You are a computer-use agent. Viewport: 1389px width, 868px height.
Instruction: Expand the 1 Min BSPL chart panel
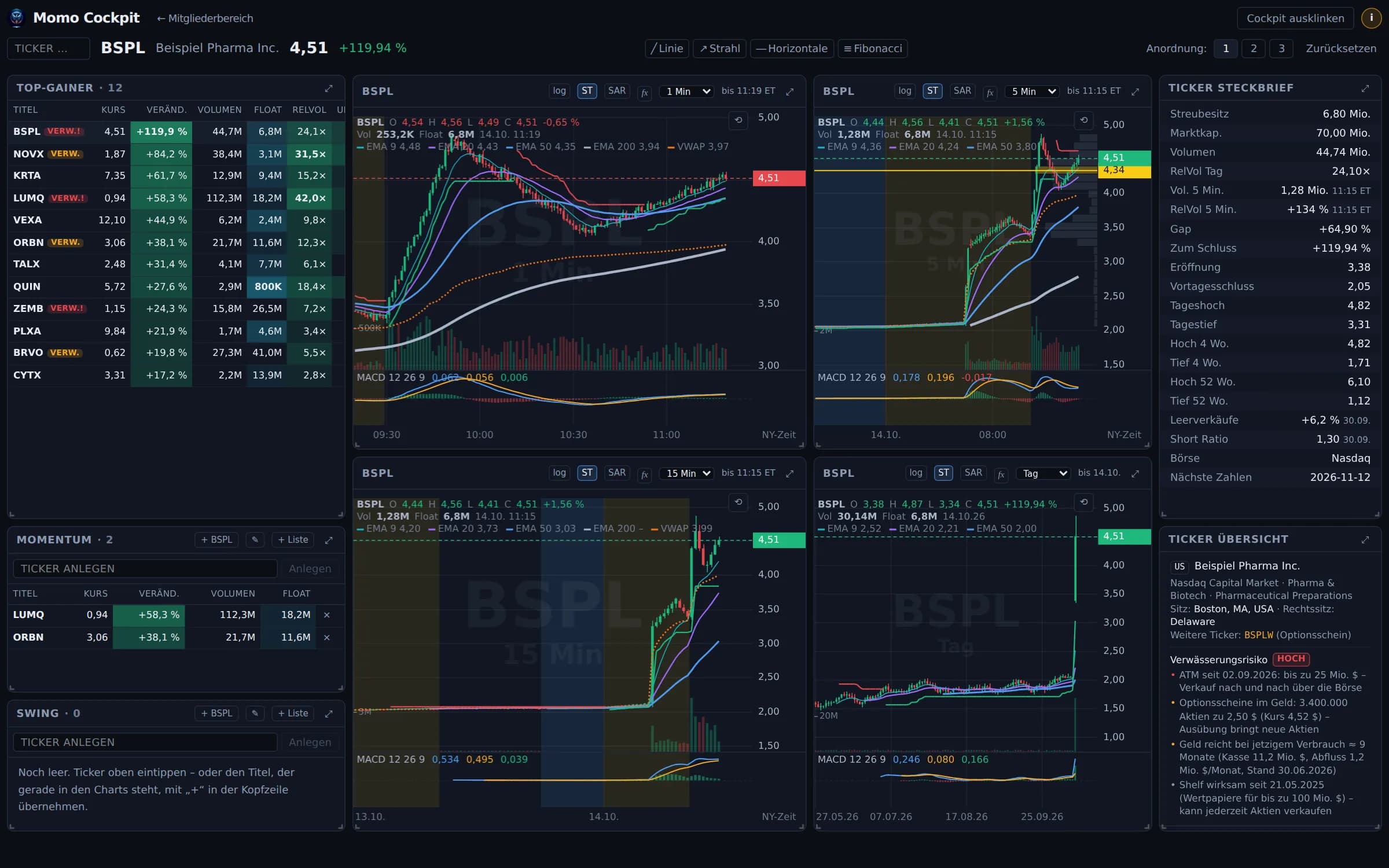click(790, 91)
